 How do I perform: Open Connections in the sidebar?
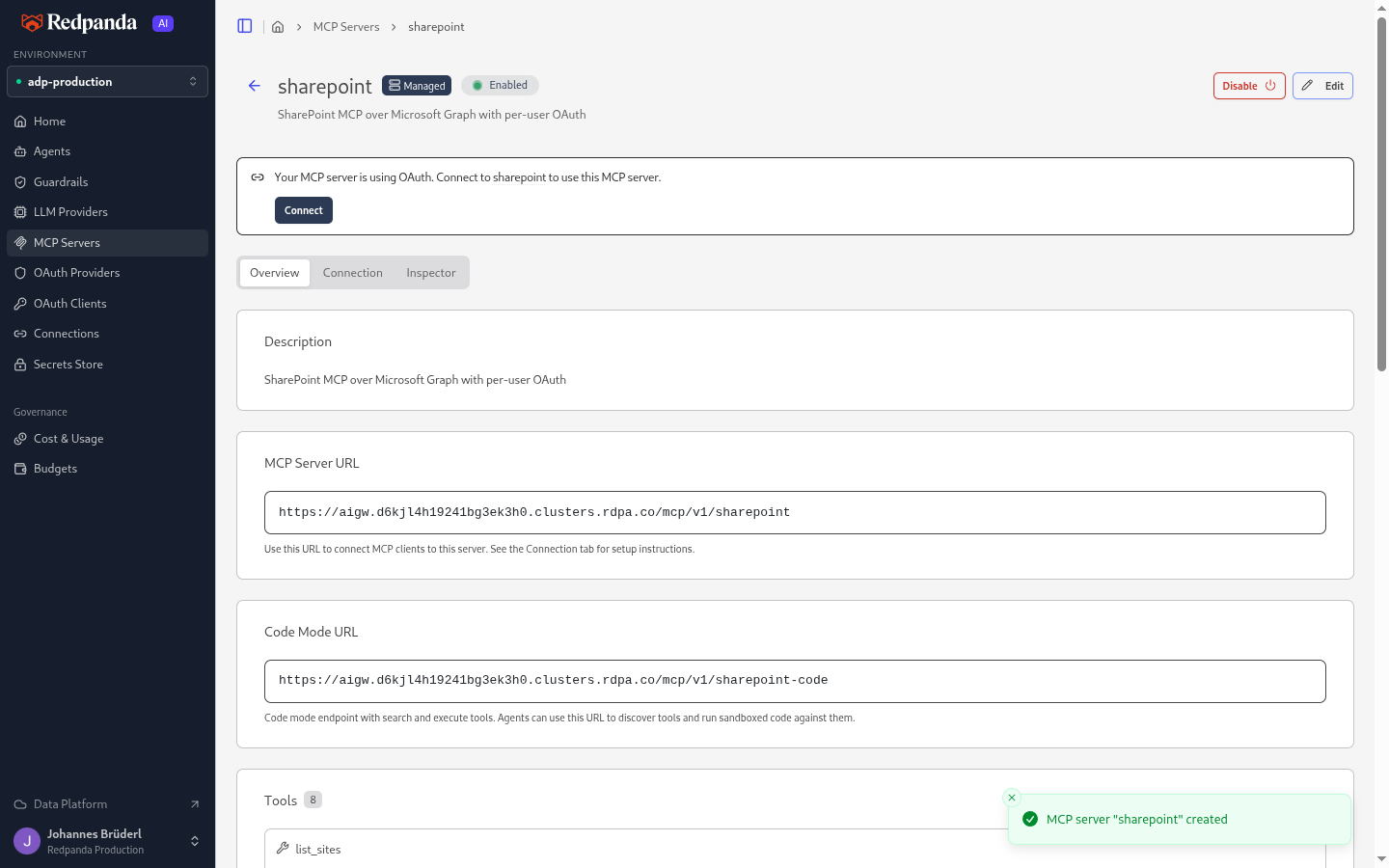click(107, 334)
